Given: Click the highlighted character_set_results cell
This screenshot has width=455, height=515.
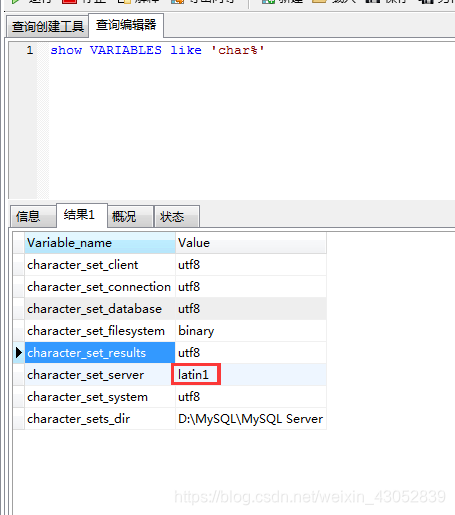Looking at the screenshot, I should pos(100,353).
